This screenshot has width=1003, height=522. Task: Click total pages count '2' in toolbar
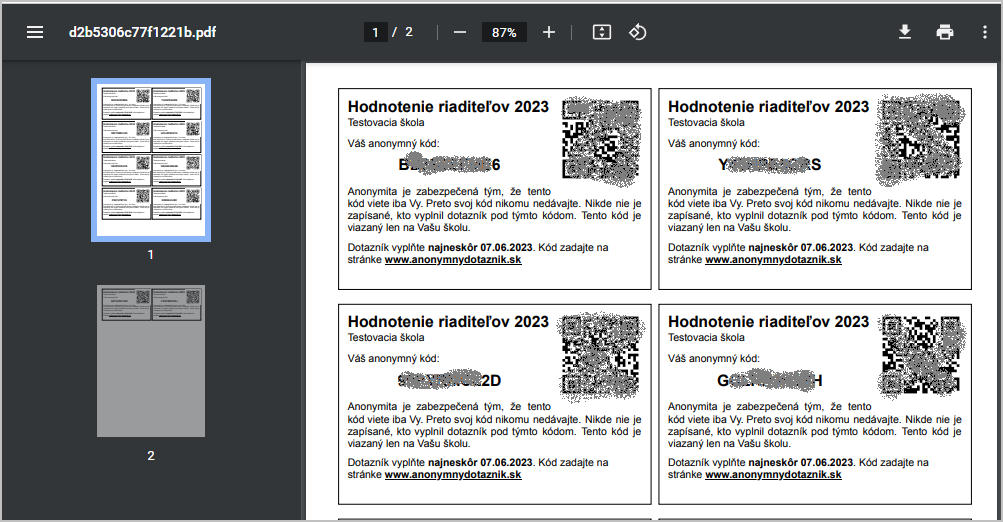409,32
